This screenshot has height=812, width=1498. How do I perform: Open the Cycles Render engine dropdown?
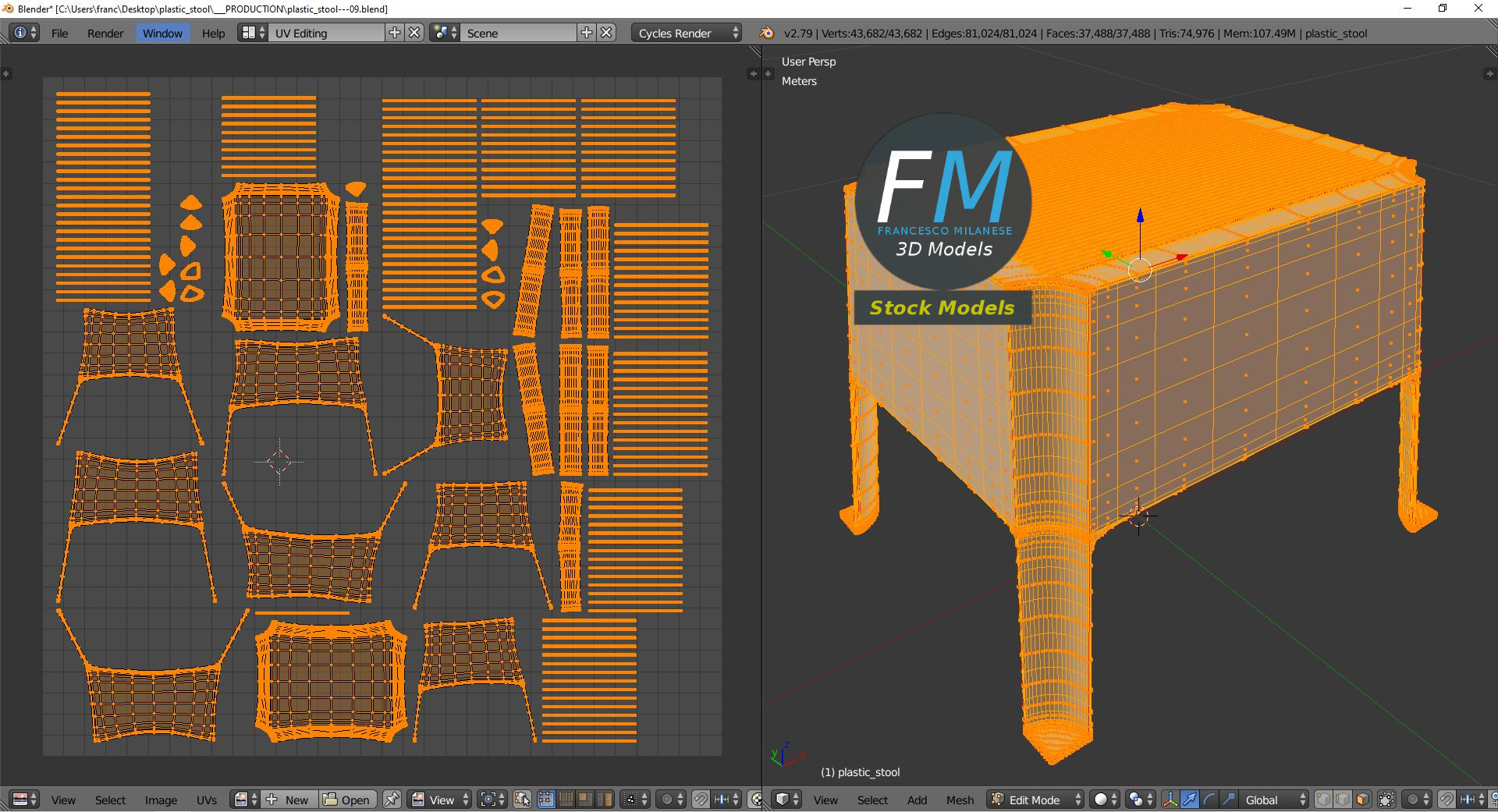pyautogui.click(x=687, y=33)
